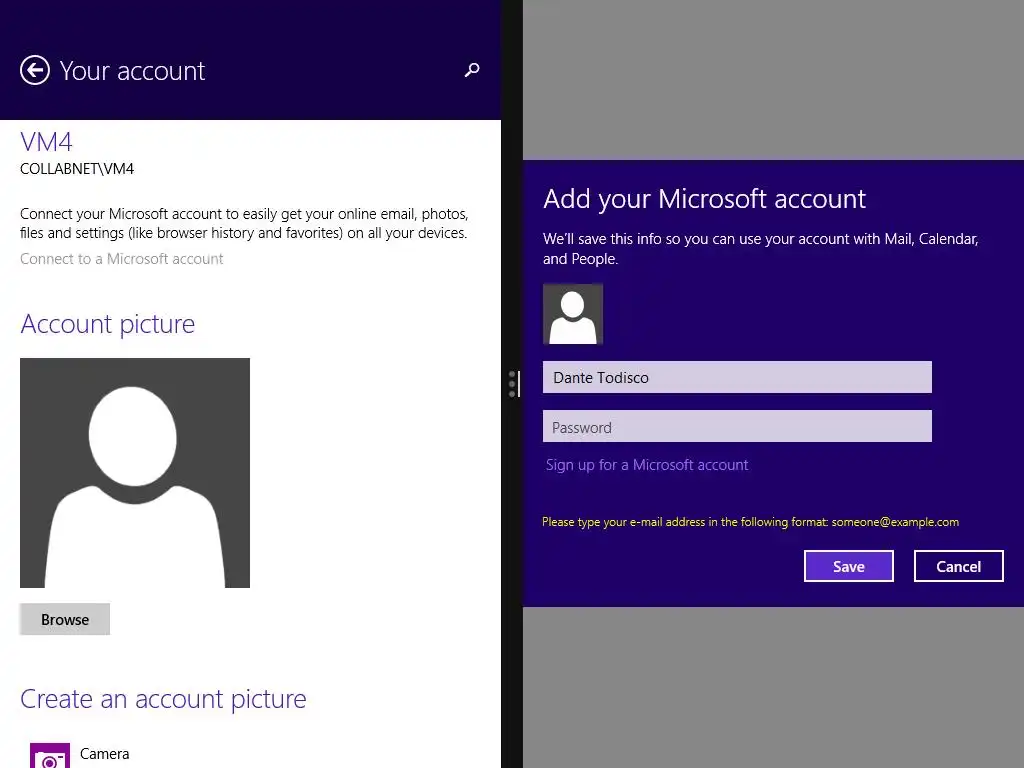Click the Create an account picture heading
This screenshot has height=768, width=1024.
[163, 699]
